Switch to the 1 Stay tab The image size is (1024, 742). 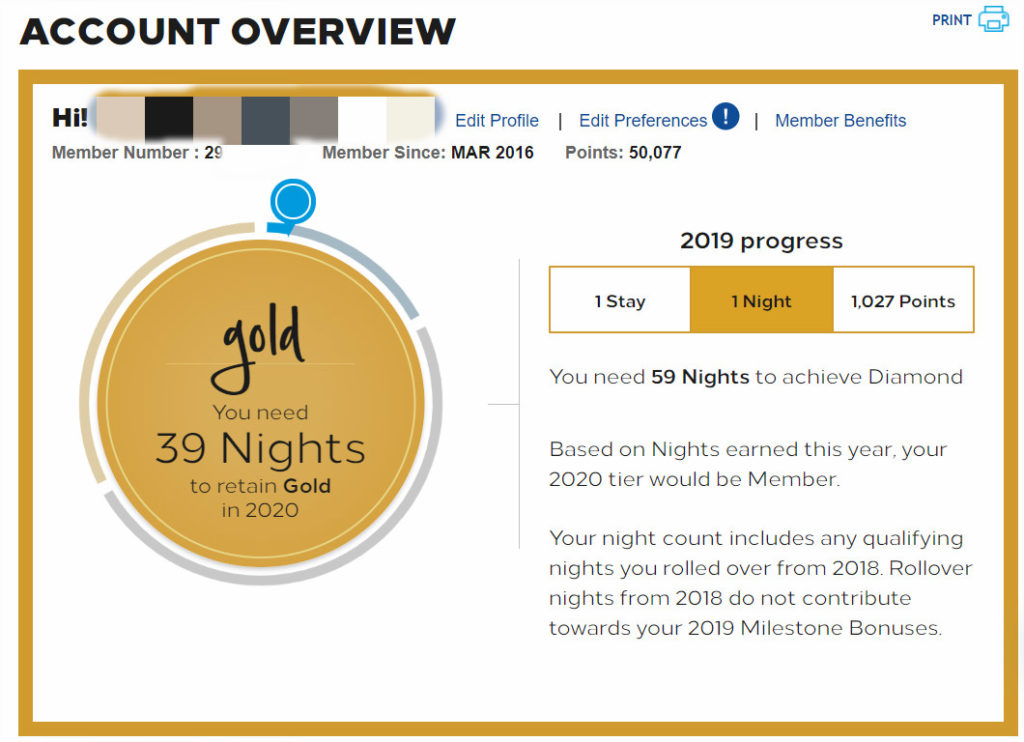pyautogui.click(x=620, y=301)
